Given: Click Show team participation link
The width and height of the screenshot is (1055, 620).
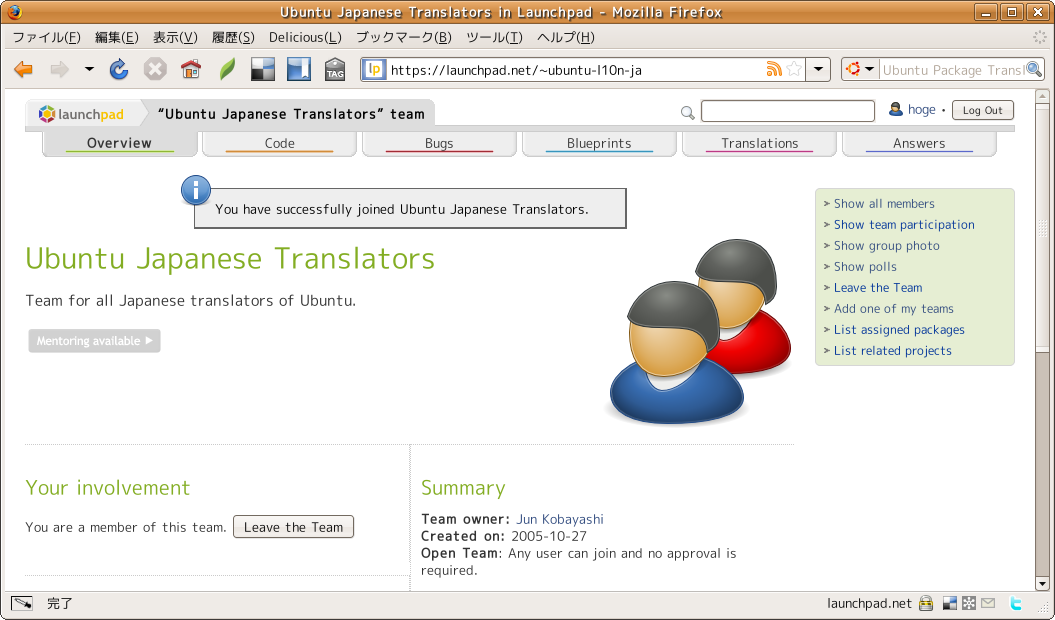Looking at the screenshot, I should click(904, 225).
